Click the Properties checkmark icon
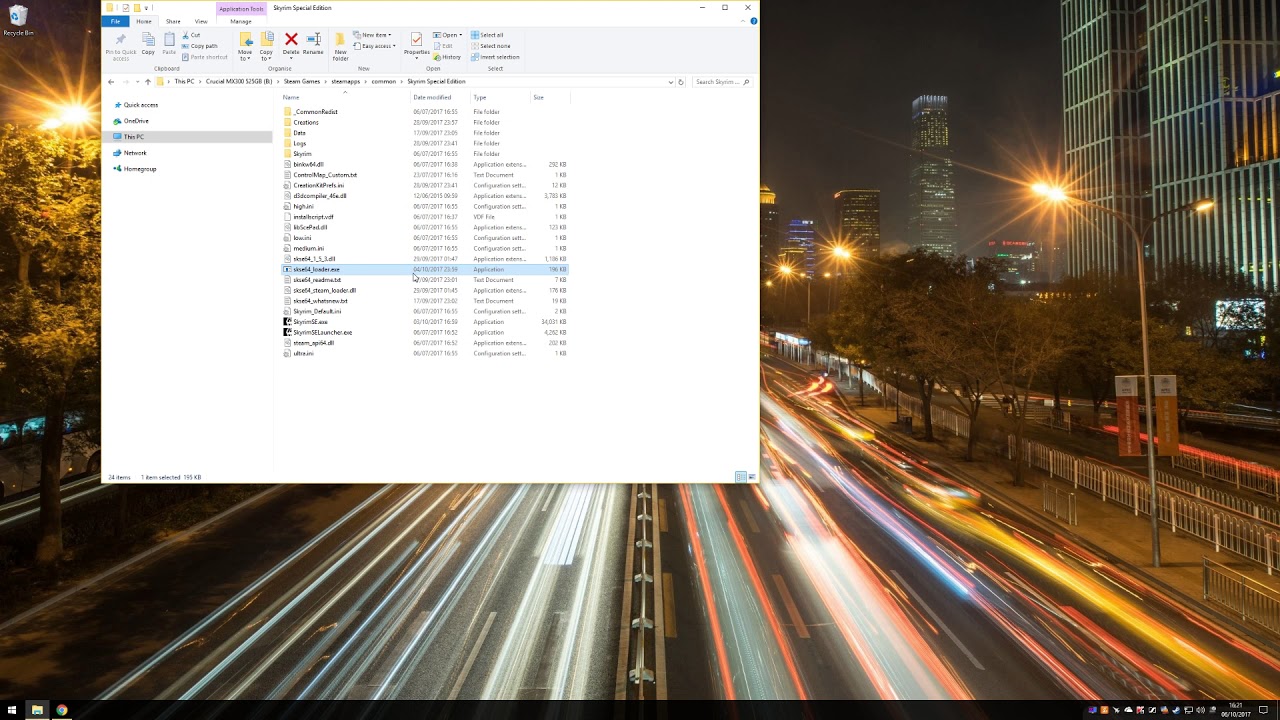Viewport: 1280px width, 720px height. [417, 39]
